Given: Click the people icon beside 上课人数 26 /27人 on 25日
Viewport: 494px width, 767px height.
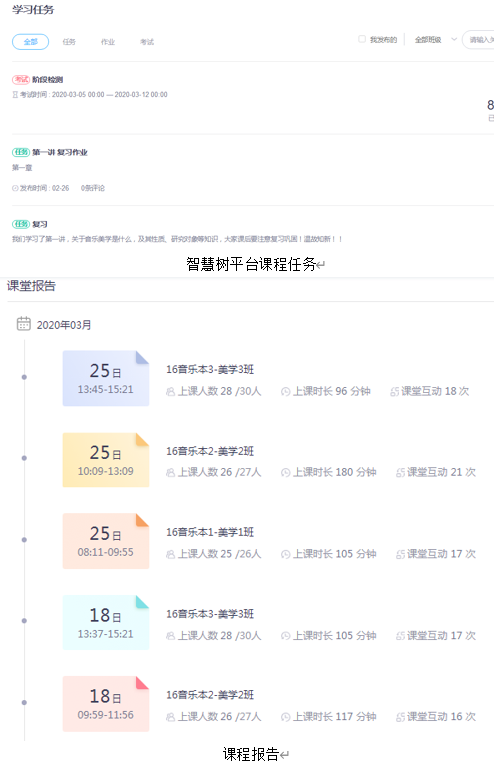Looking at the screenshot, I should point(170,473).
